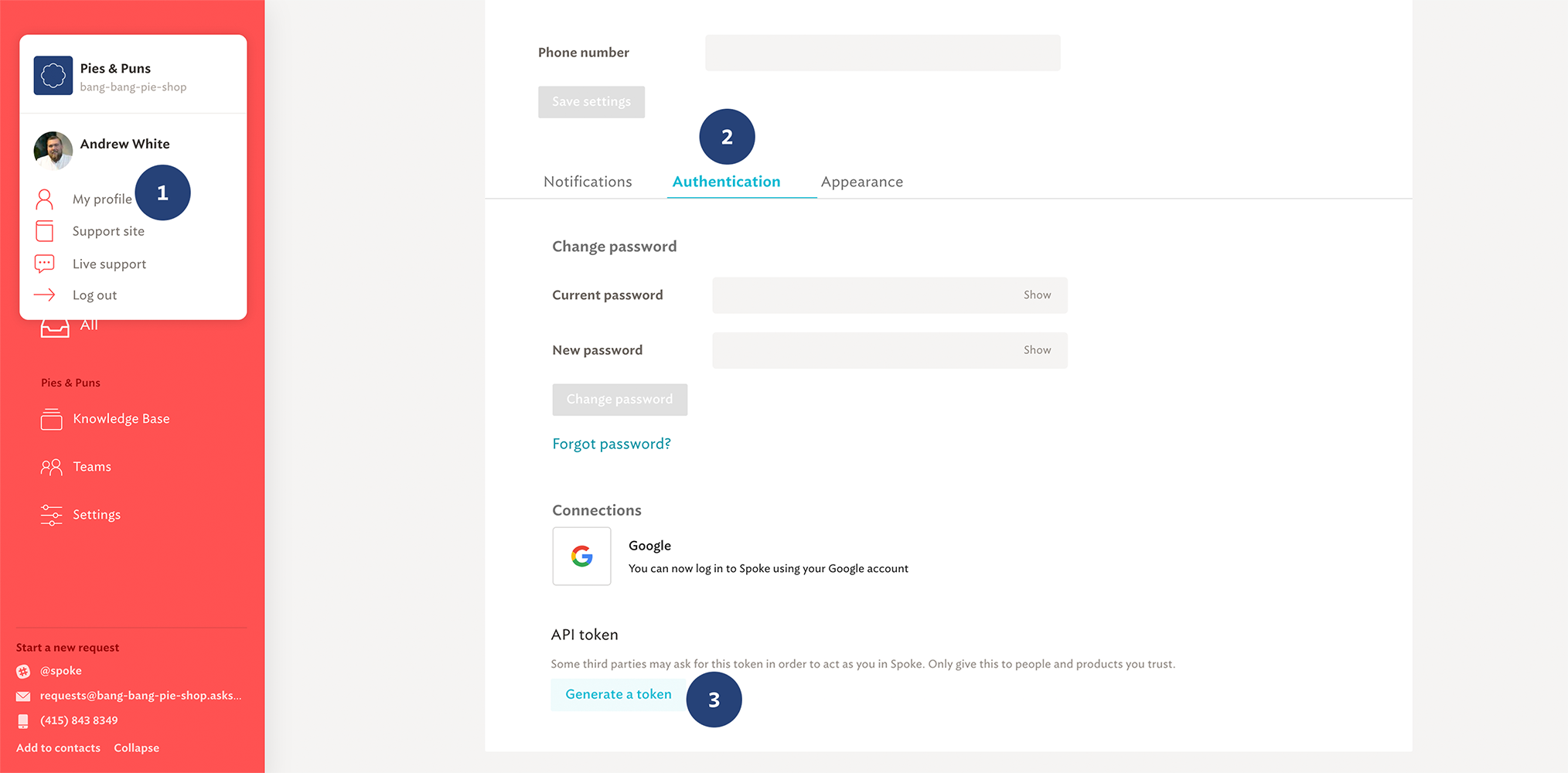This screenshot has width=1568, height=773.
Task: Click the Save settings button
Action: click(x=591, y=102)
